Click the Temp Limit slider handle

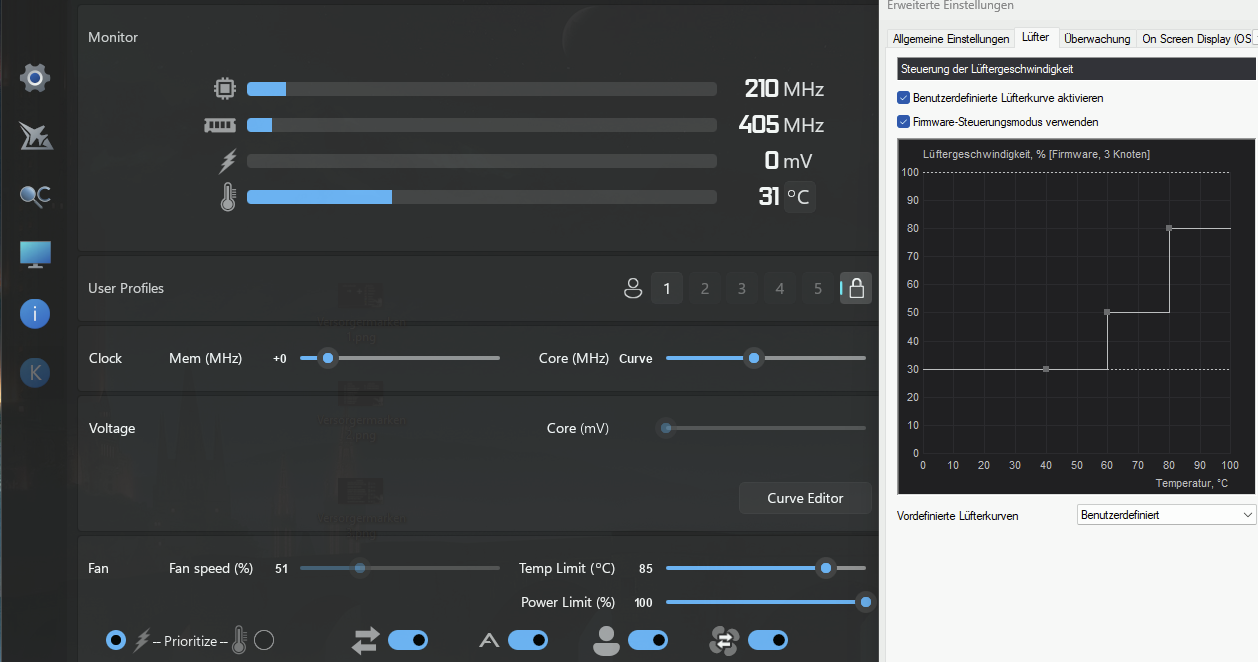click(826, 568)
